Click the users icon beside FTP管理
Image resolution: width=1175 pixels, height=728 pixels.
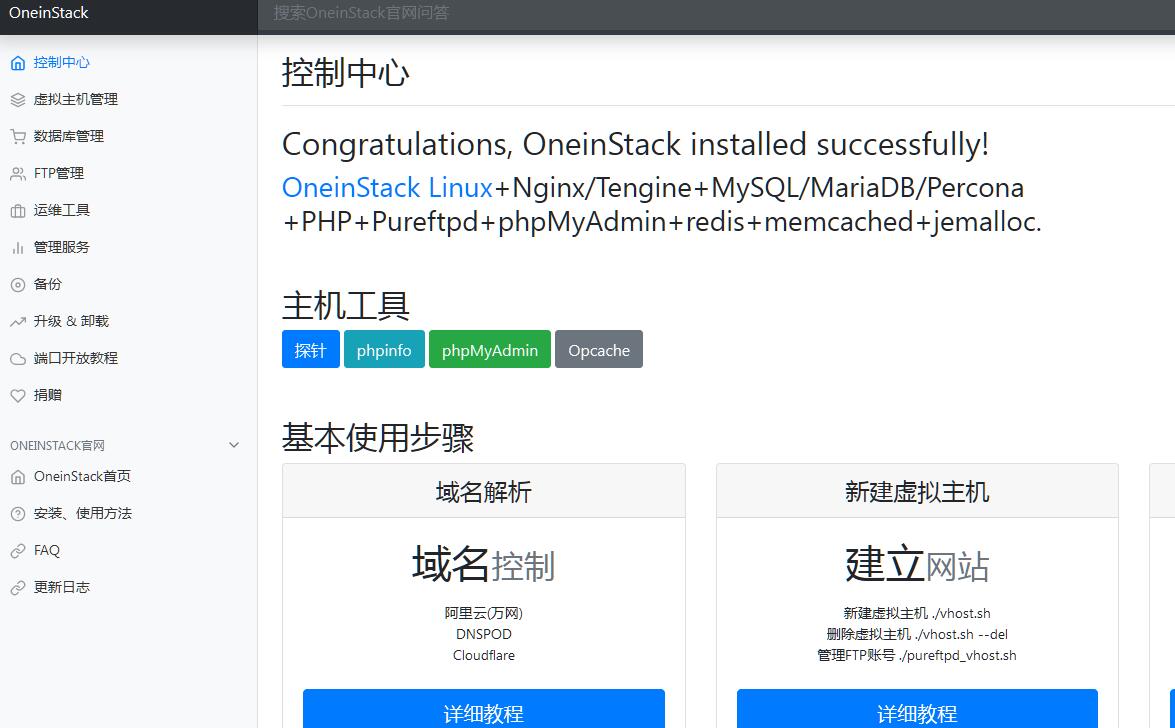[17, 174]
